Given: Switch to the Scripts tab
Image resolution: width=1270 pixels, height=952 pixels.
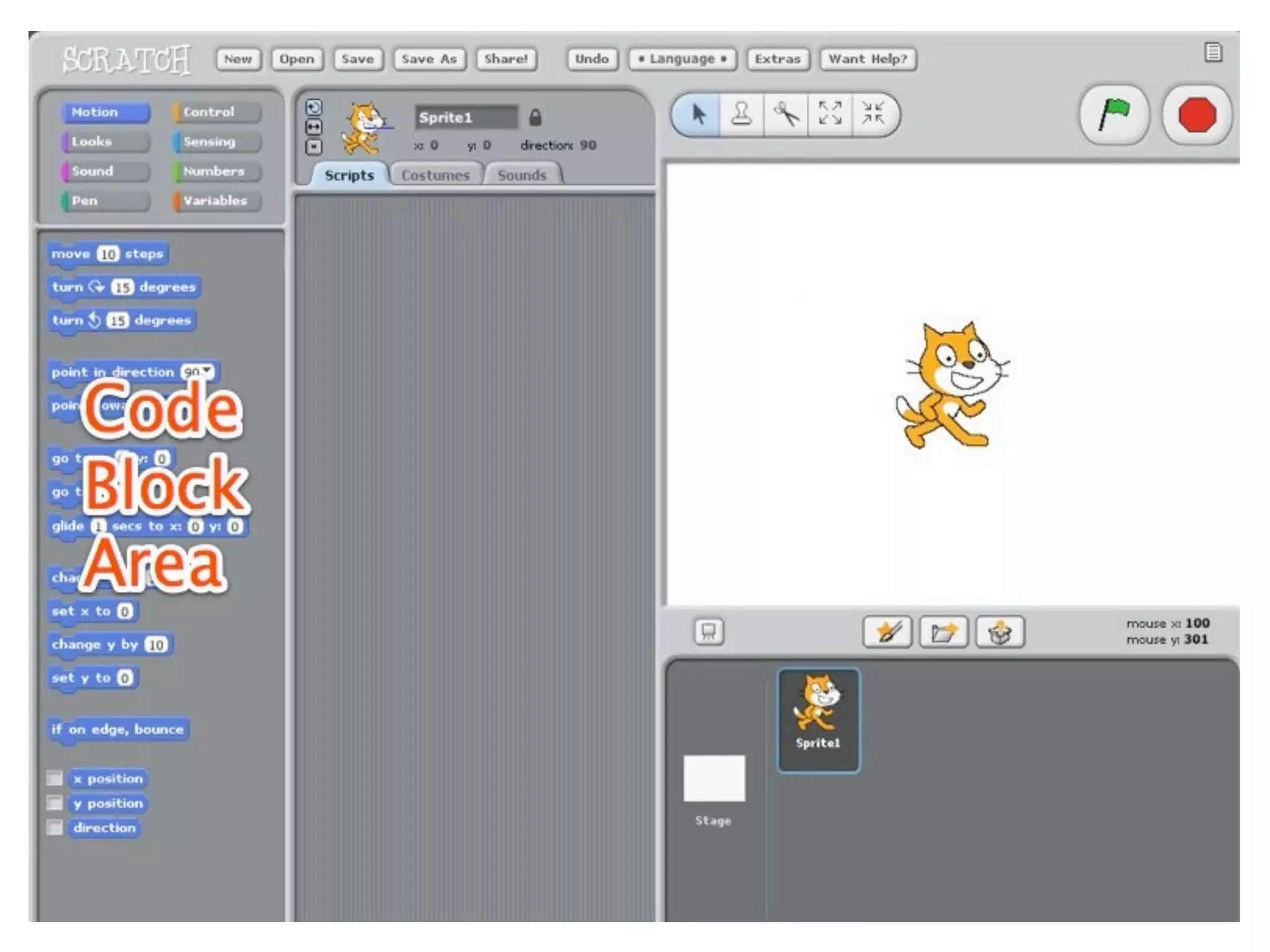Looking at the screenshot, I should 349,175.
